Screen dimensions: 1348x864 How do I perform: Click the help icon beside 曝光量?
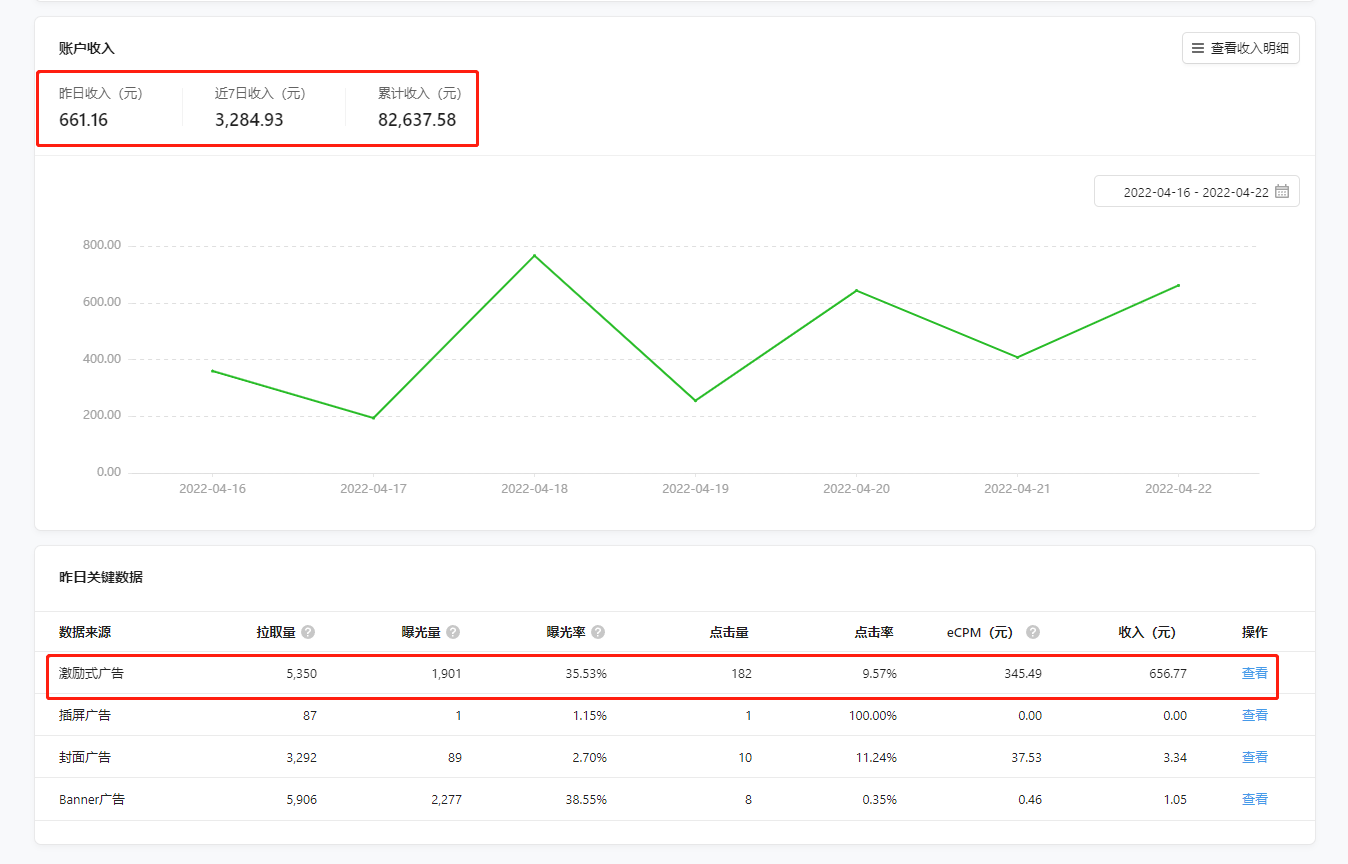(453, 632)
